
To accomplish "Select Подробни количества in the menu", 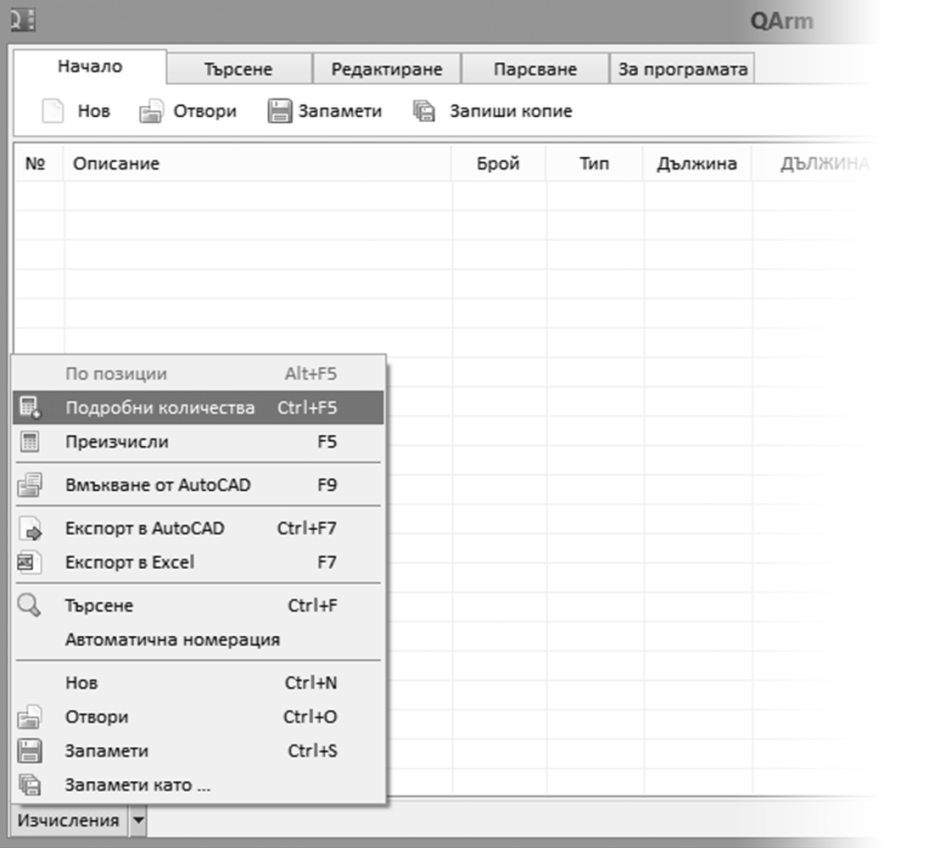I will tap(159, 408).
